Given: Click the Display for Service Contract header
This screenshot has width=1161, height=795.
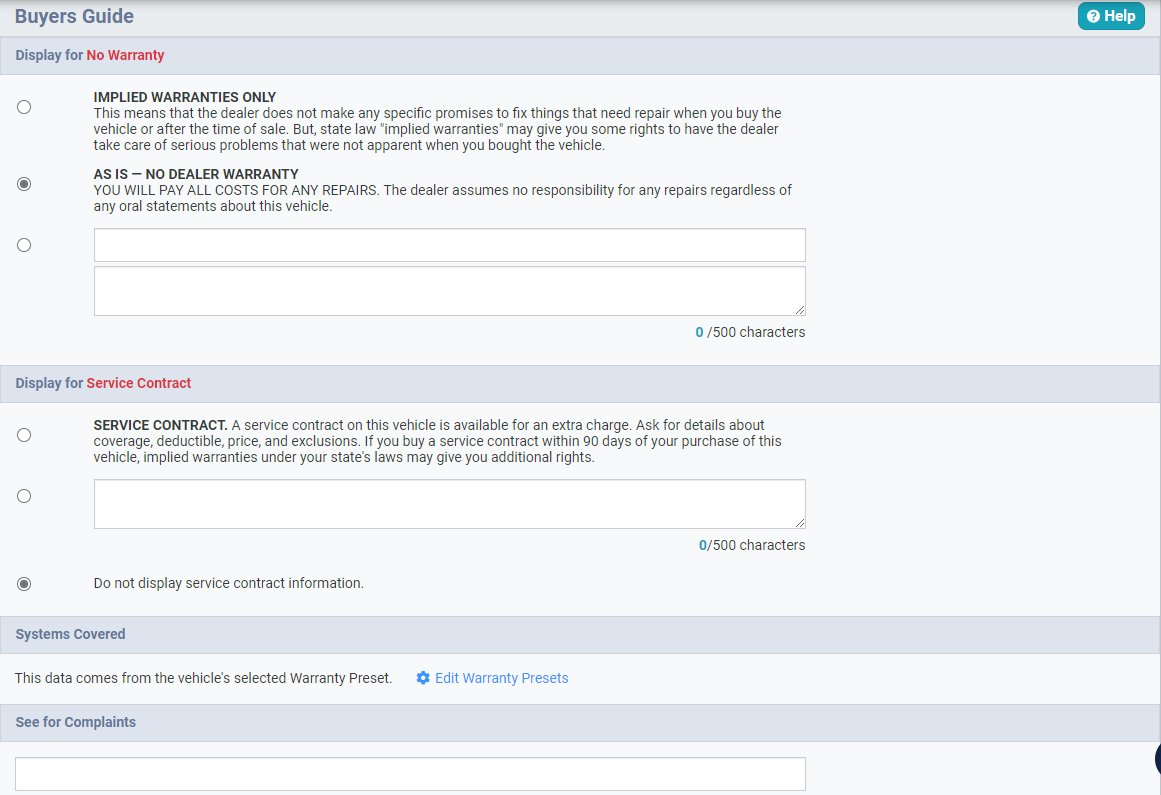Looking at the screenshot, I should click(103, 384).
